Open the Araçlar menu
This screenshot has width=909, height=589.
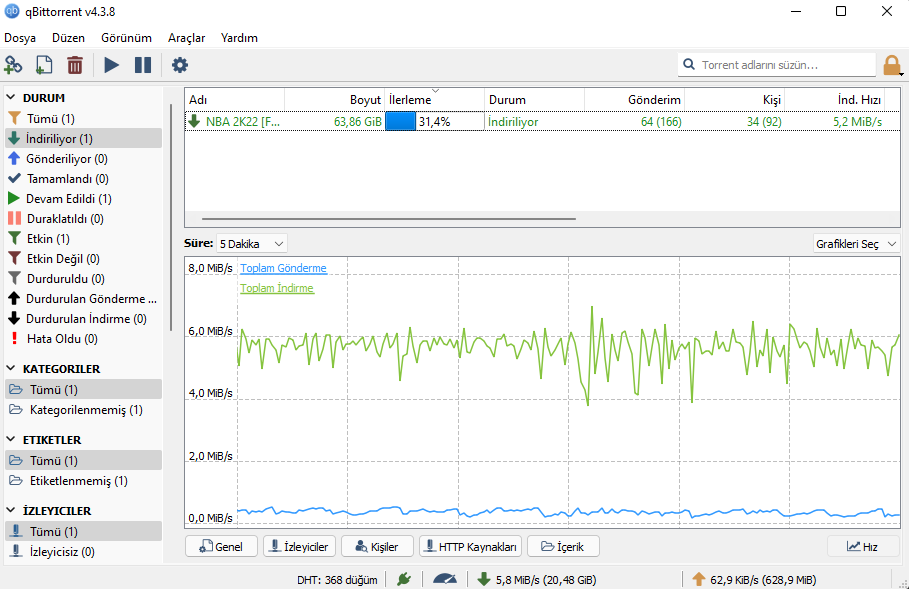(x=187, y=38)
